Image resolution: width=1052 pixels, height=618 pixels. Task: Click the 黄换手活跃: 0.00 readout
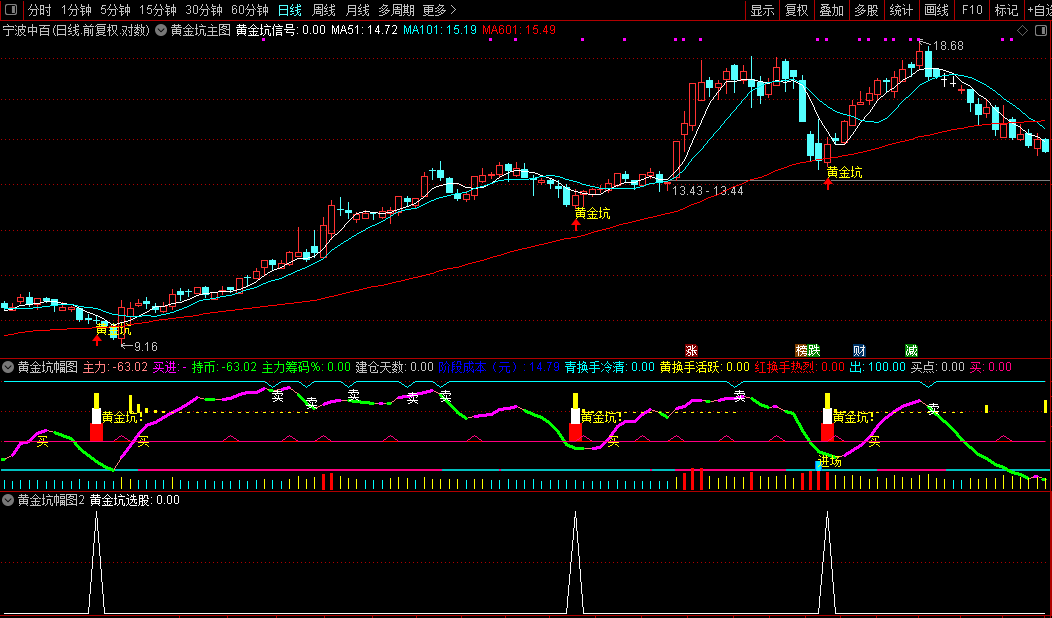704,367
